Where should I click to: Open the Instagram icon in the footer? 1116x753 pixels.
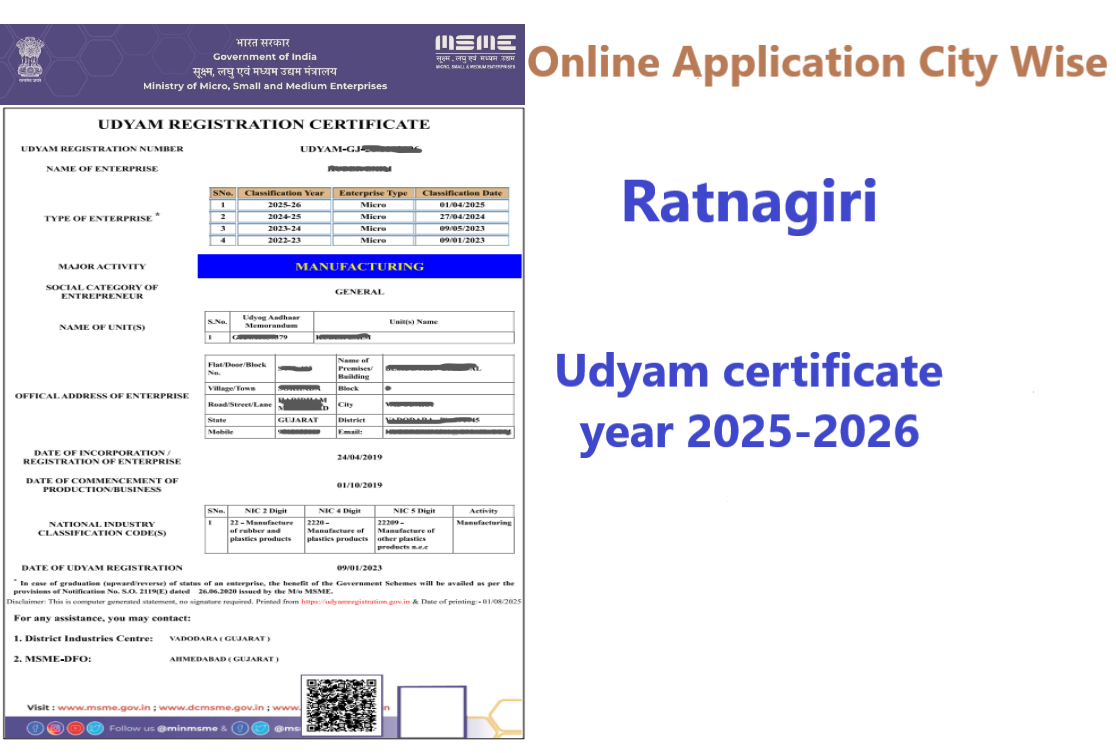pos(55,728)
